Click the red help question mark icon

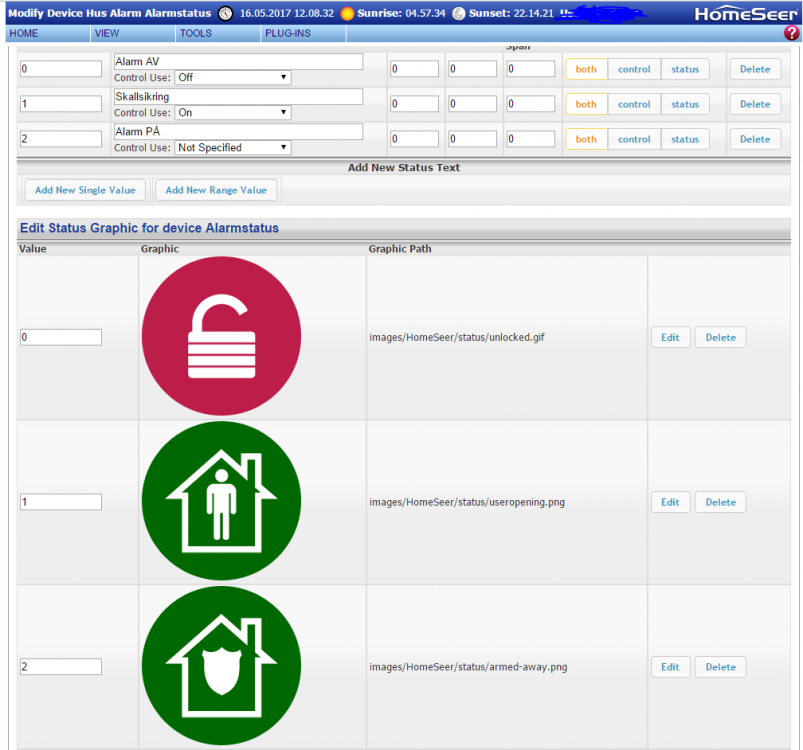(x=791, y=33)
